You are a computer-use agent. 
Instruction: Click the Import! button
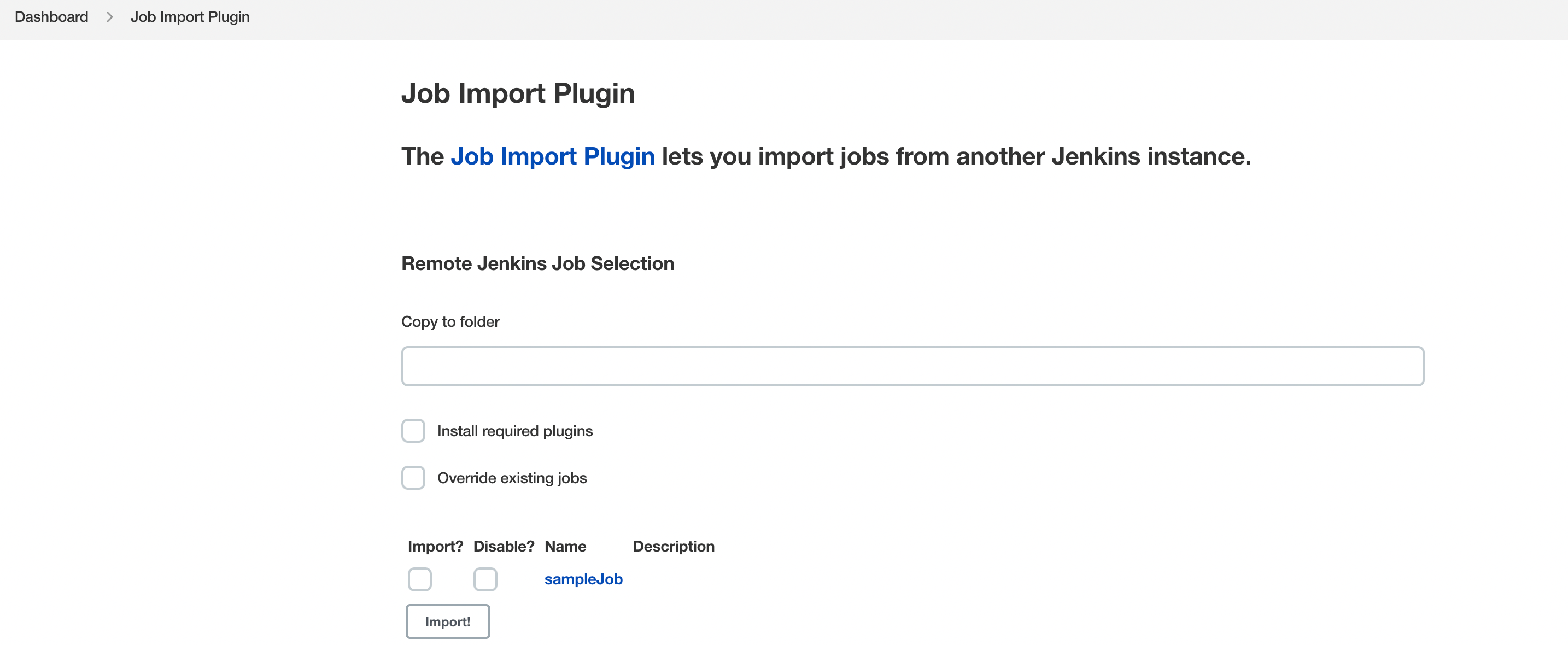(447, 621)
